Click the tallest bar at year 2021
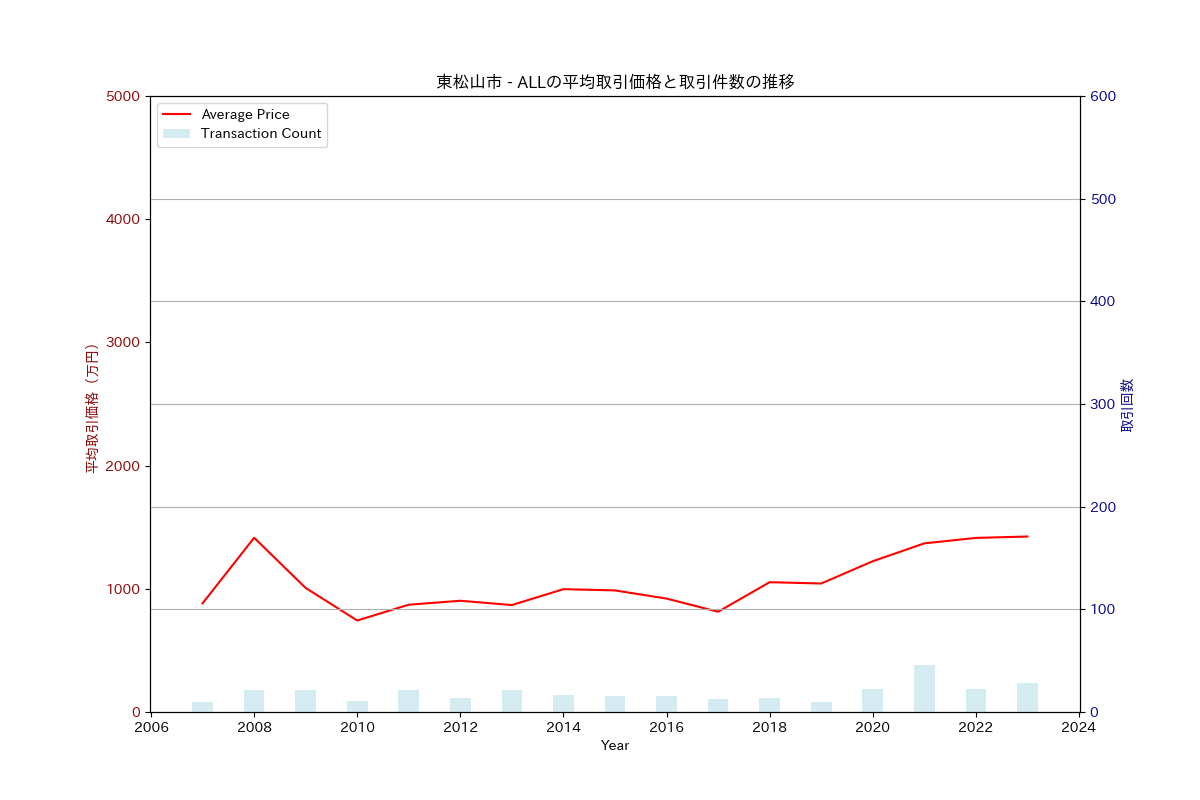Screen dimensions: 1200x800 pyautogui.click(x=924, y=688)
